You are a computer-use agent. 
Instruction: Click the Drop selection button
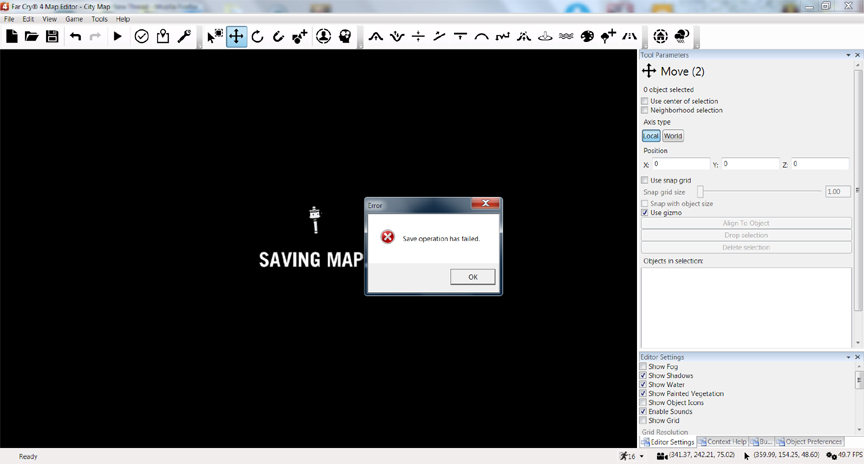(x=746, y=235)
